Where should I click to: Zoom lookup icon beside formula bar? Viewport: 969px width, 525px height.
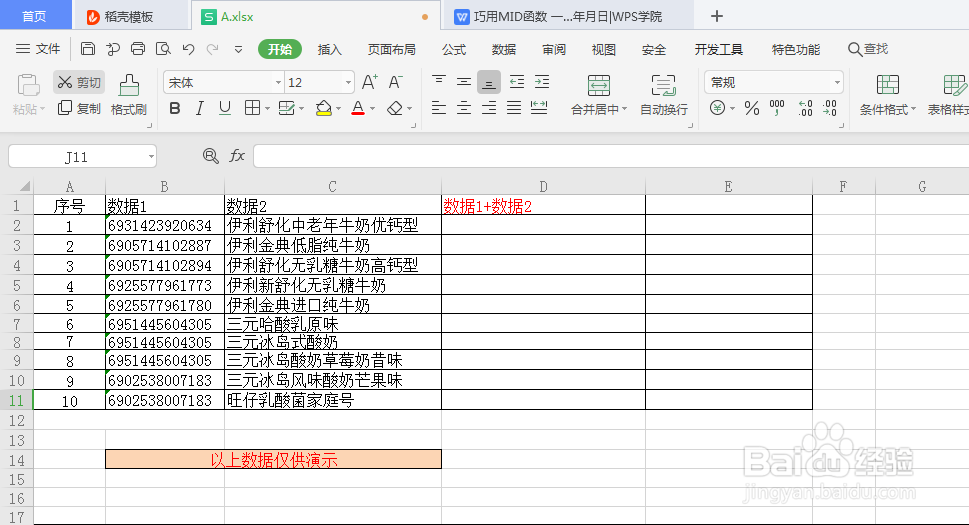[x=211, y=156]
